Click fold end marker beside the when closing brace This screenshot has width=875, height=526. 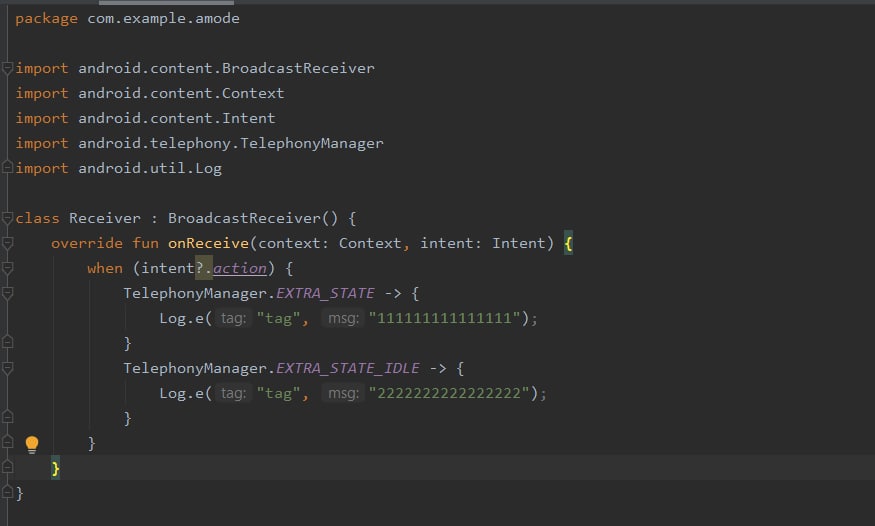pos(7,442)
